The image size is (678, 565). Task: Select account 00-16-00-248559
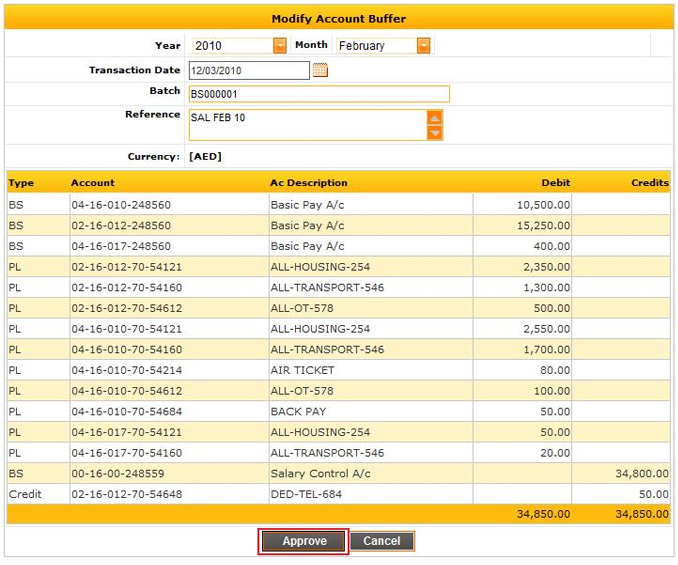click(x=118, y=474)
